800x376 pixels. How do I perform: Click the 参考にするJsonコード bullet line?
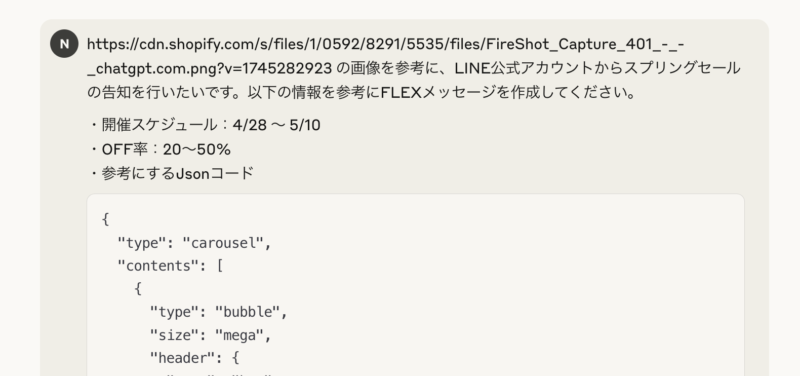(x=171, y=174)
